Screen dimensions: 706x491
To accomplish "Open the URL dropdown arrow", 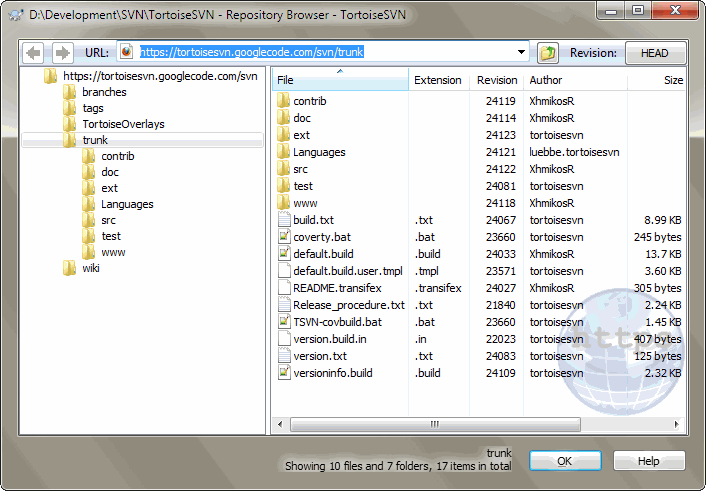I will coord(521,52).
